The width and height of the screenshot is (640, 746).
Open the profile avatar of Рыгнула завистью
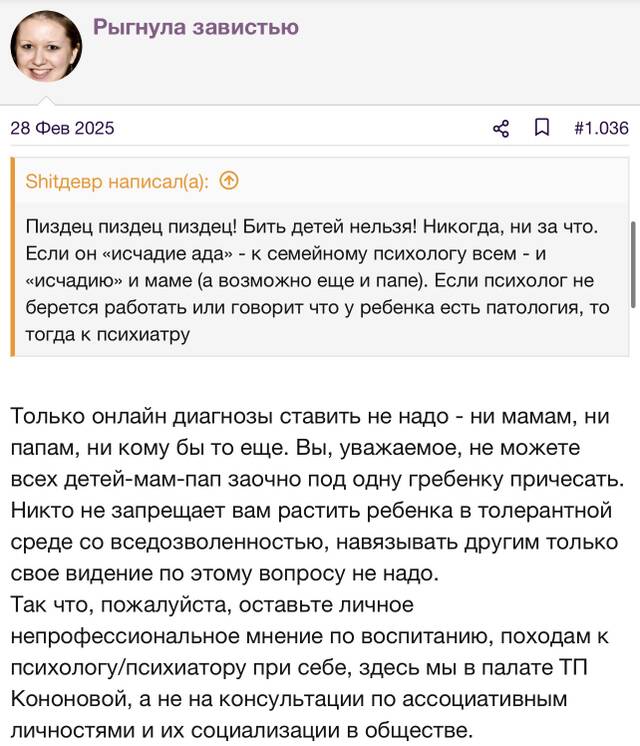tap(46, 46)
